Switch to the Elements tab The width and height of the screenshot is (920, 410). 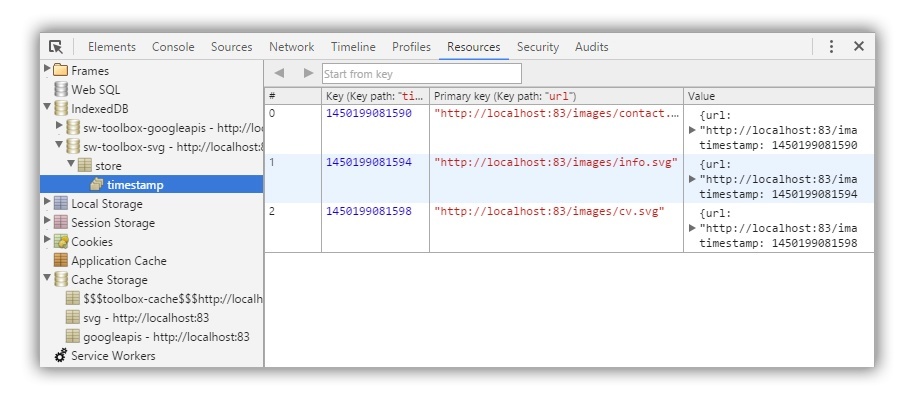111,47
